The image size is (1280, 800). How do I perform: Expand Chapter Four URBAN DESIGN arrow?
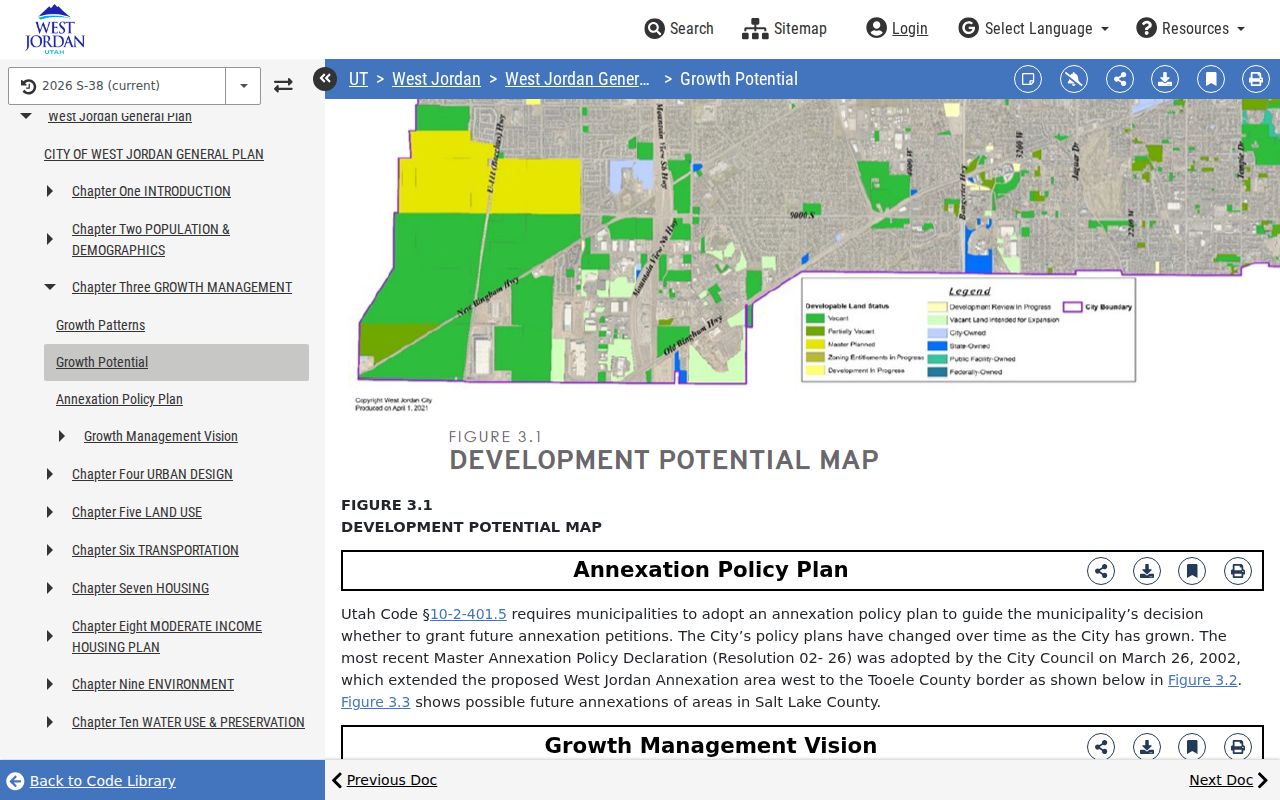coord(50,474)
